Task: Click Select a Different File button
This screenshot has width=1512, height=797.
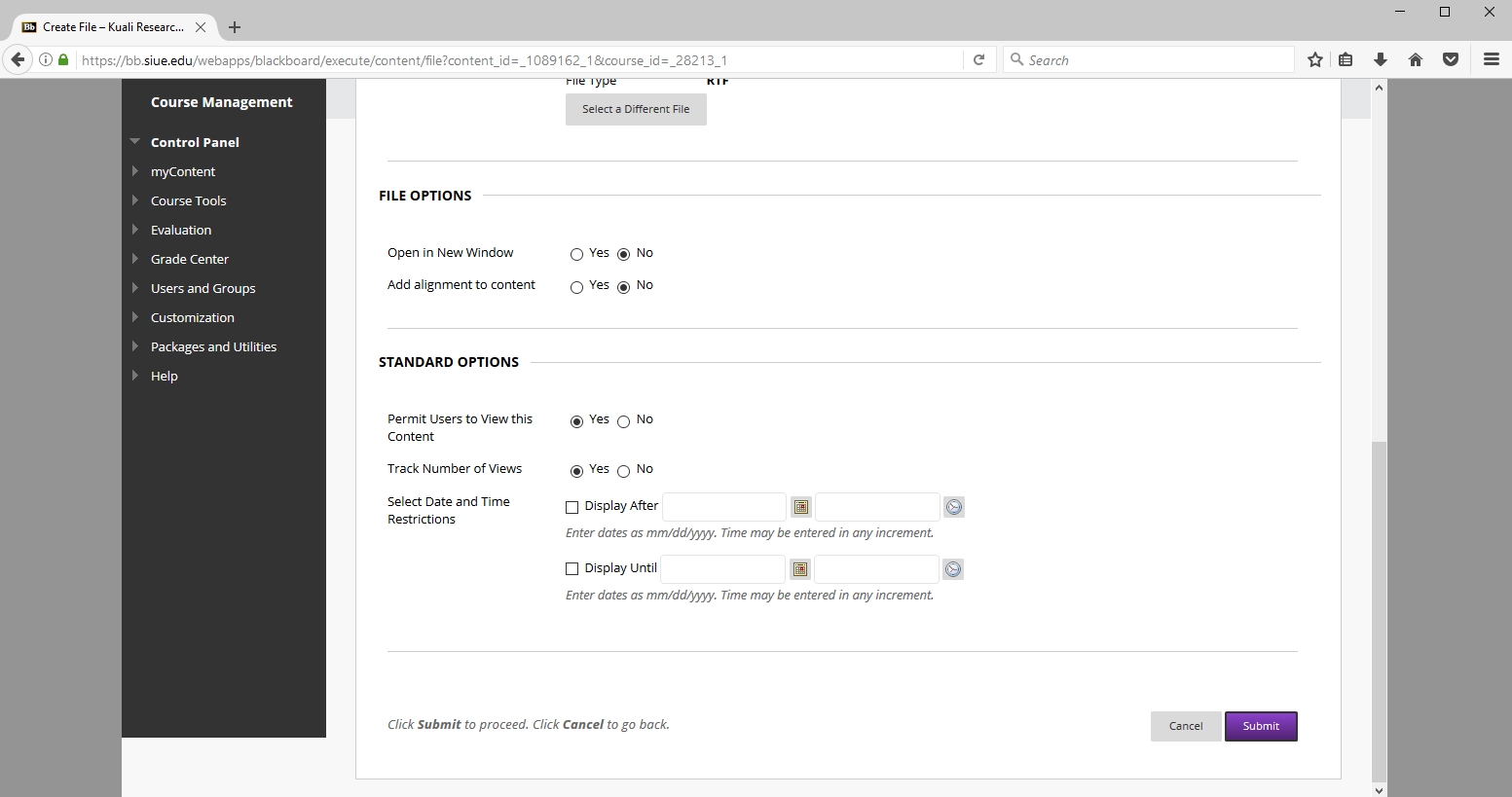Action: coord(636,109)
